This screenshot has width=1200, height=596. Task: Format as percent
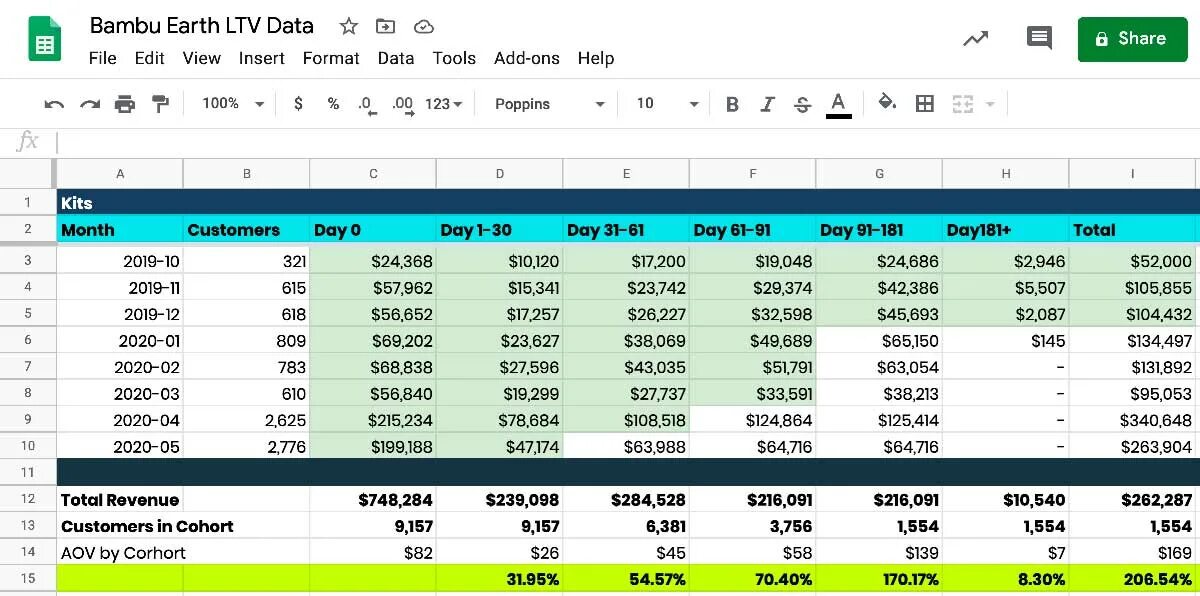tap(333, 104)
